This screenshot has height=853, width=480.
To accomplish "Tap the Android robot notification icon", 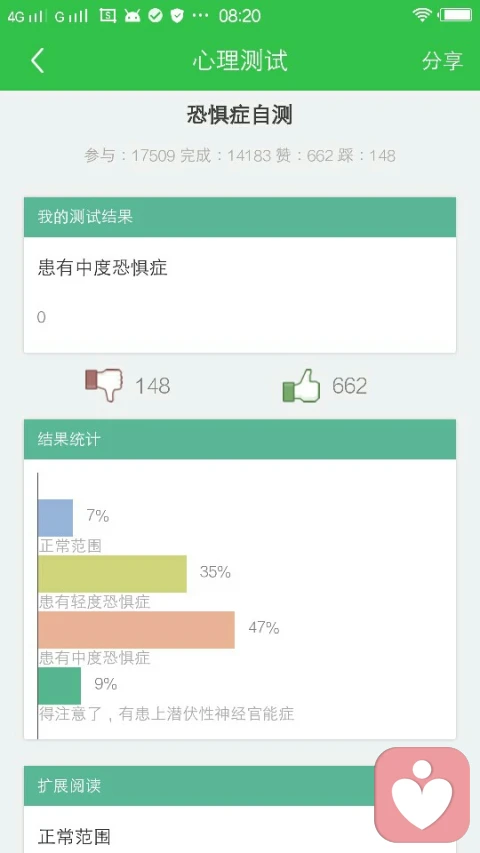I will [x=132, y=16].
